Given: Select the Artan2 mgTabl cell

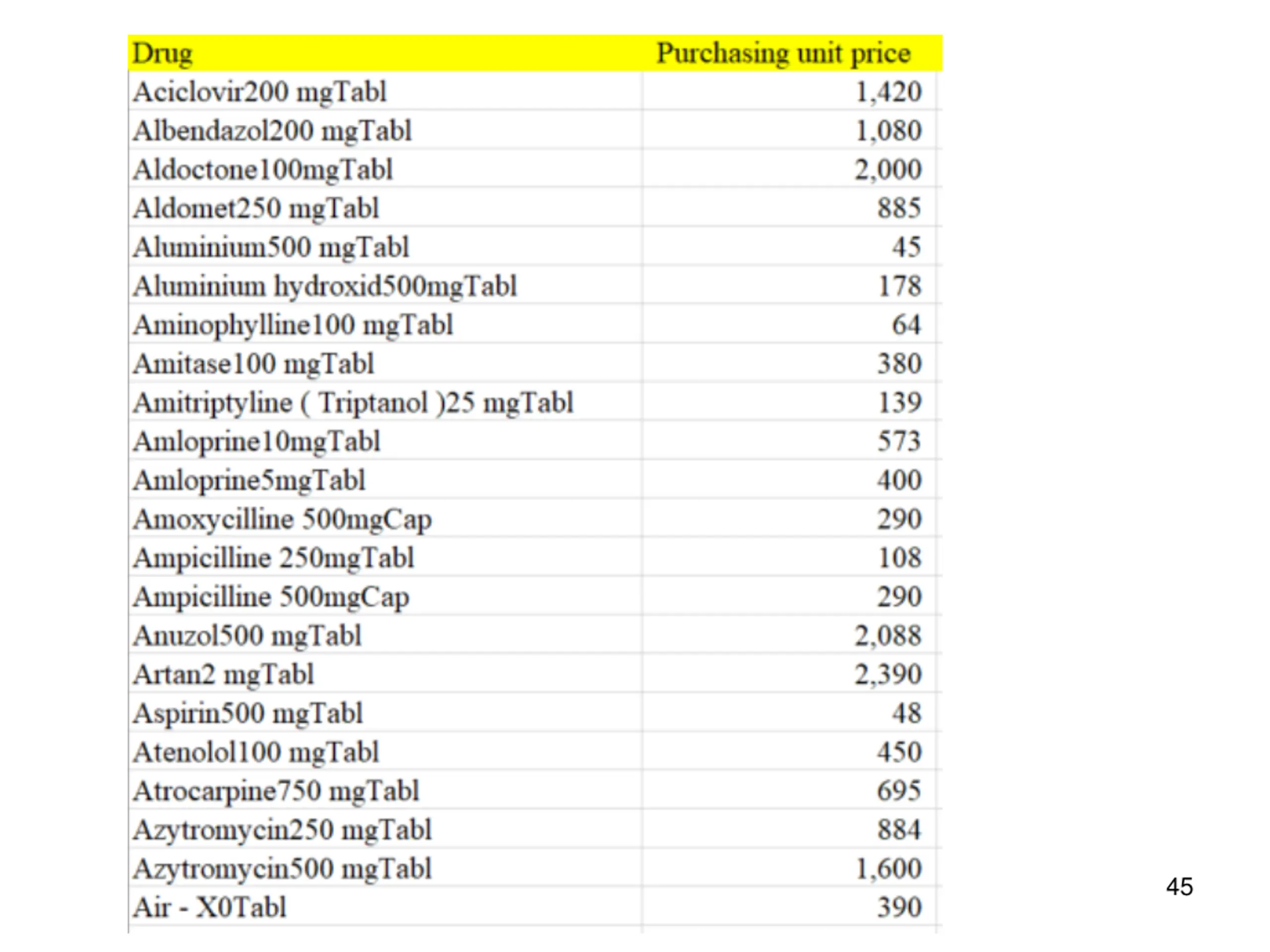Looking at the screenshot, I should [x=384, y=674].
